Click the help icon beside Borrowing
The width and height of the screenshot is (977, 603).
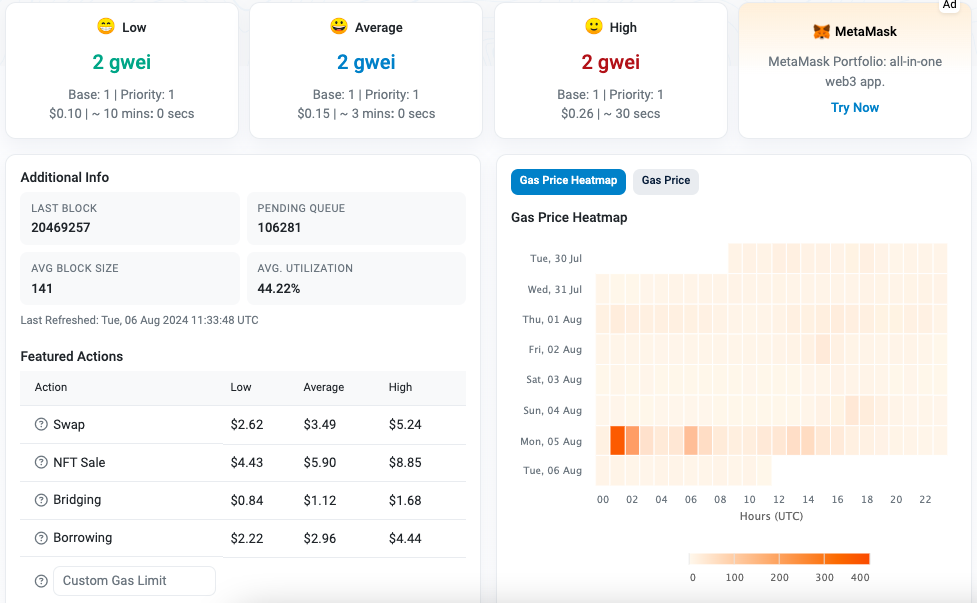click(x=41, y=538)
